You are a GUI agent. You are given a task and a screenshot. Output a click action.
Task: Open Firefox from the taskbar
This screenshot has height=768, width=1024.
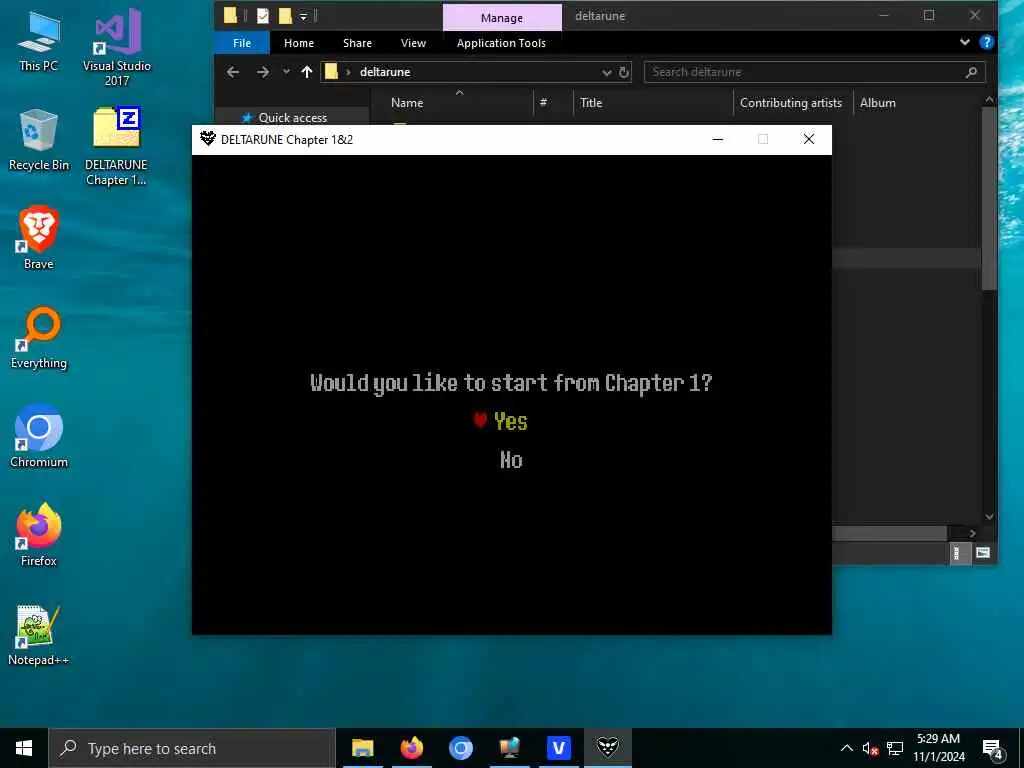[411, 748]
